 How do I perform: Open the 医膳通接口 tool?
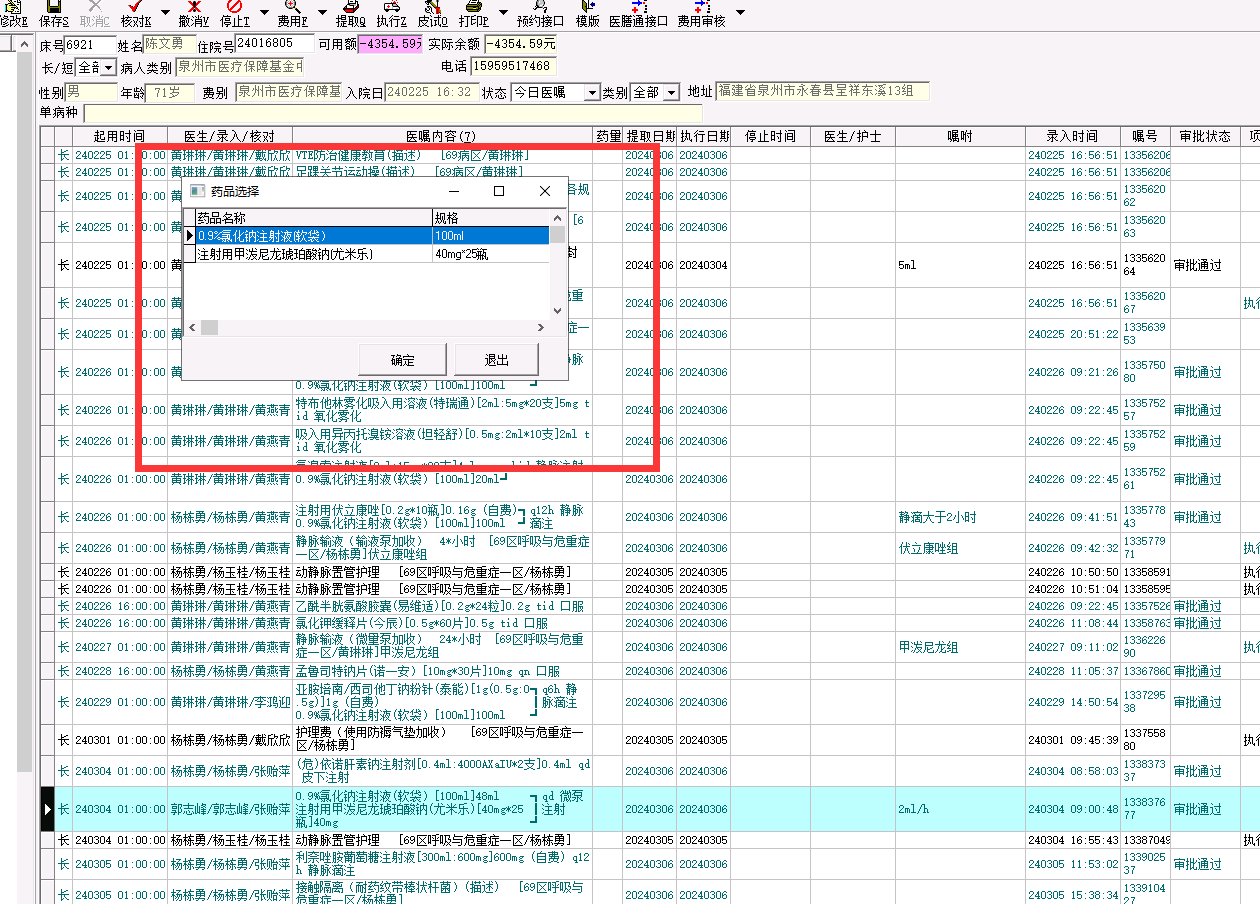tap(638, 13)
